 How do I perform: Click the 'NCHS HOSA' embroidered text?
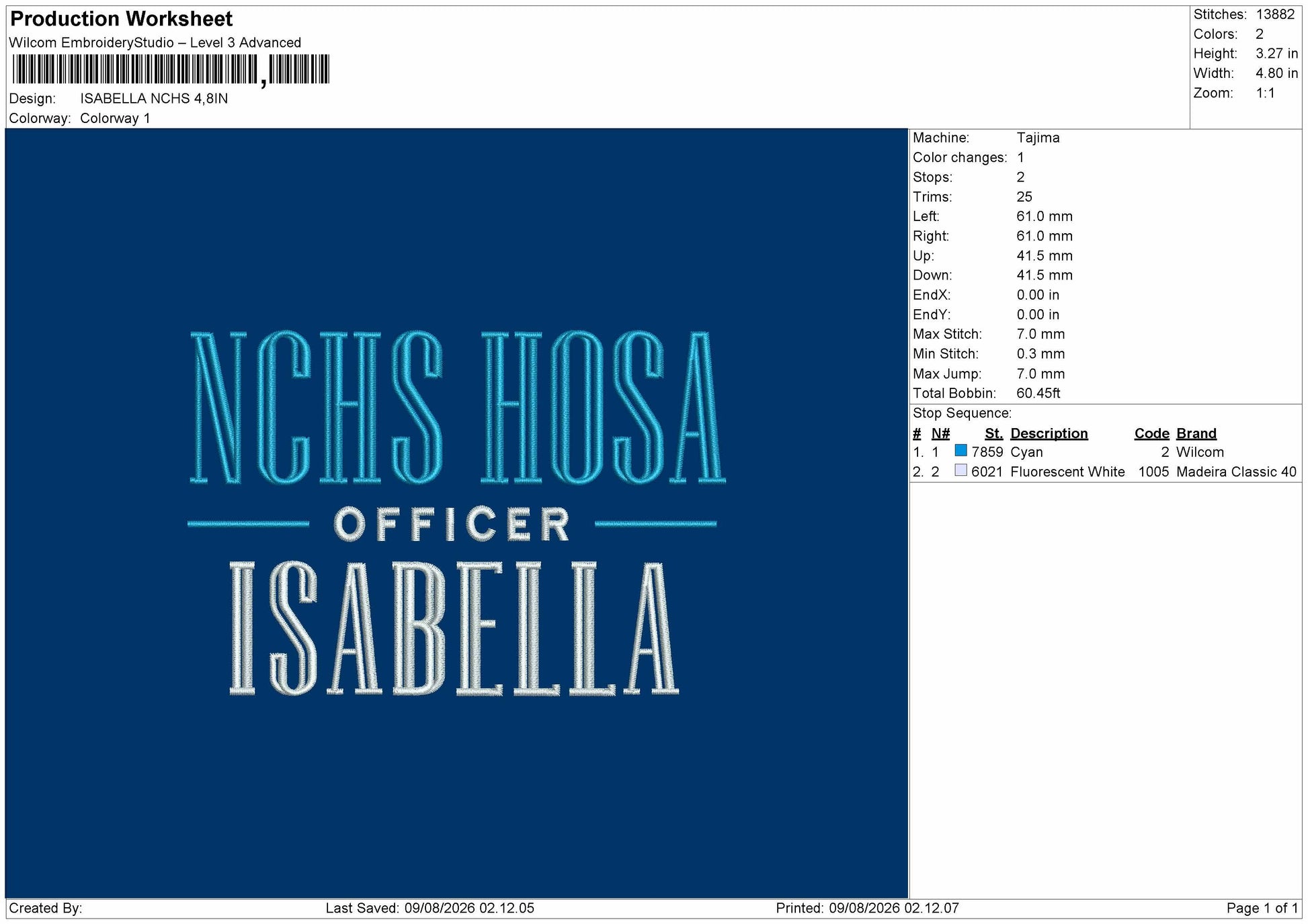point(457,407)
